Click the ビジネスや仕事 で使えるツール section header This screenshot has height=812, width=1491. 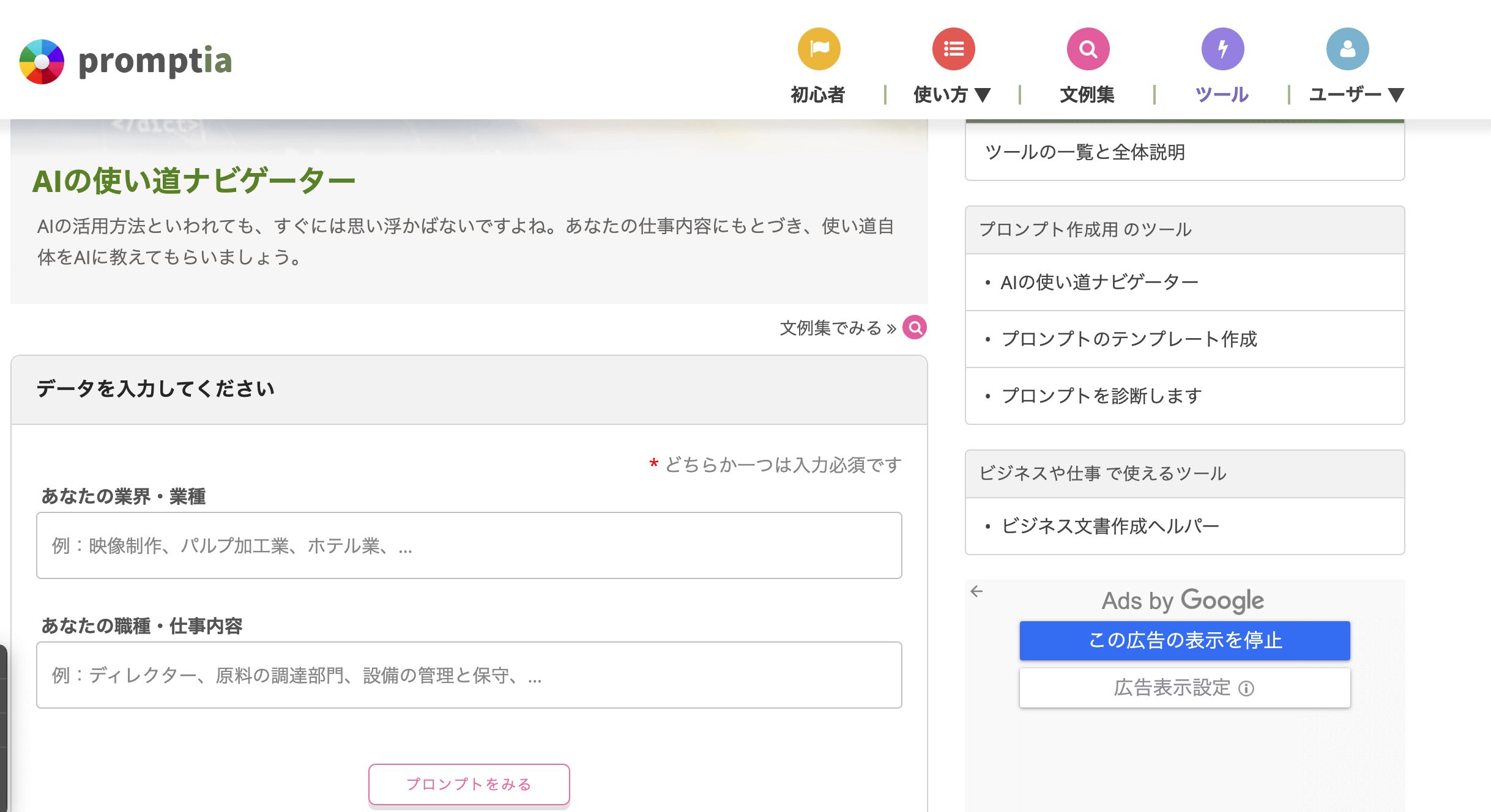(1184, 473)
